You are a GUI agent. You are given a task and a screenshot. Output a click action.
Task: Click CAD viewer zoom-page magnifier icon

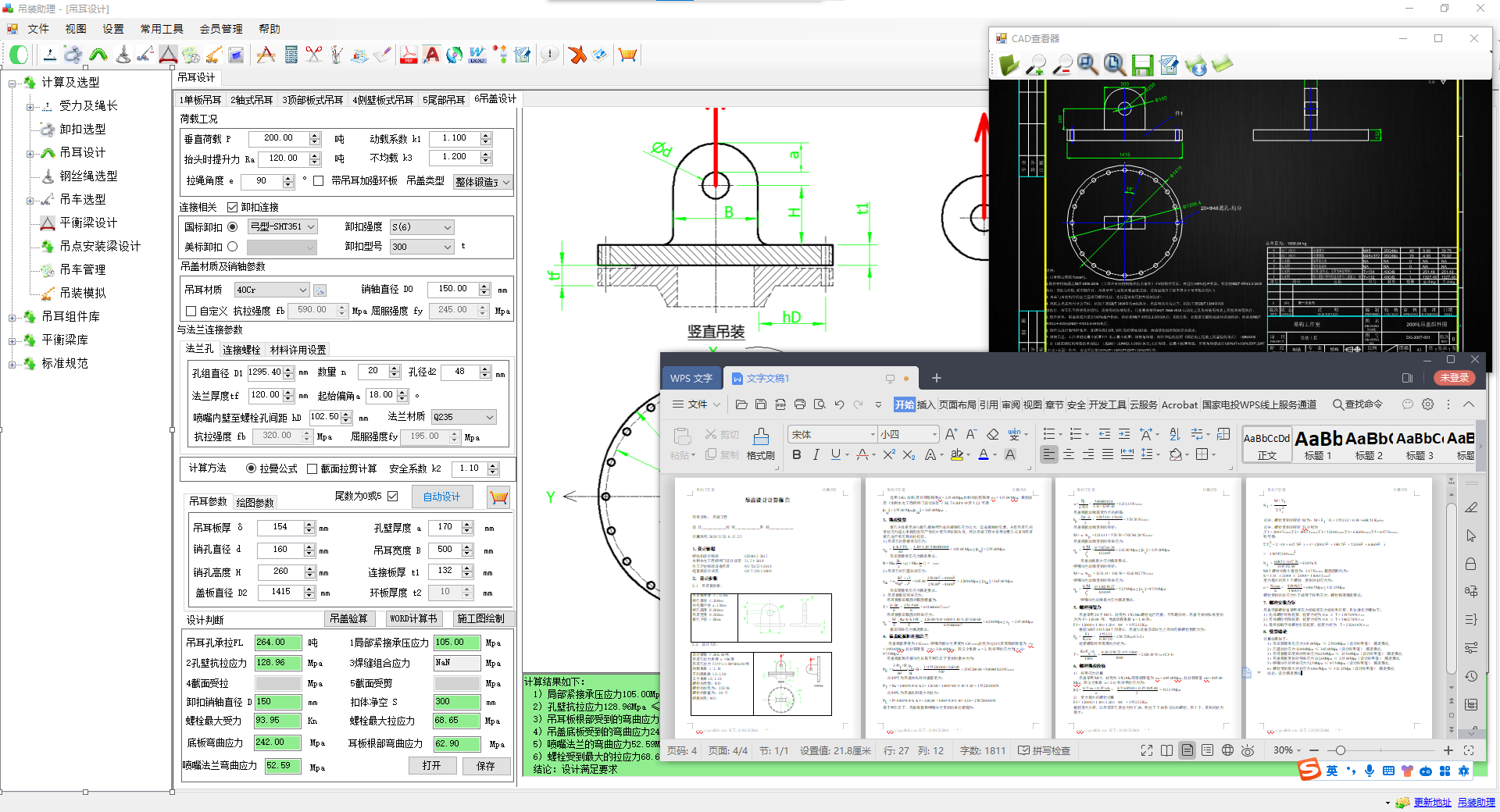(x=1115, y=65)
